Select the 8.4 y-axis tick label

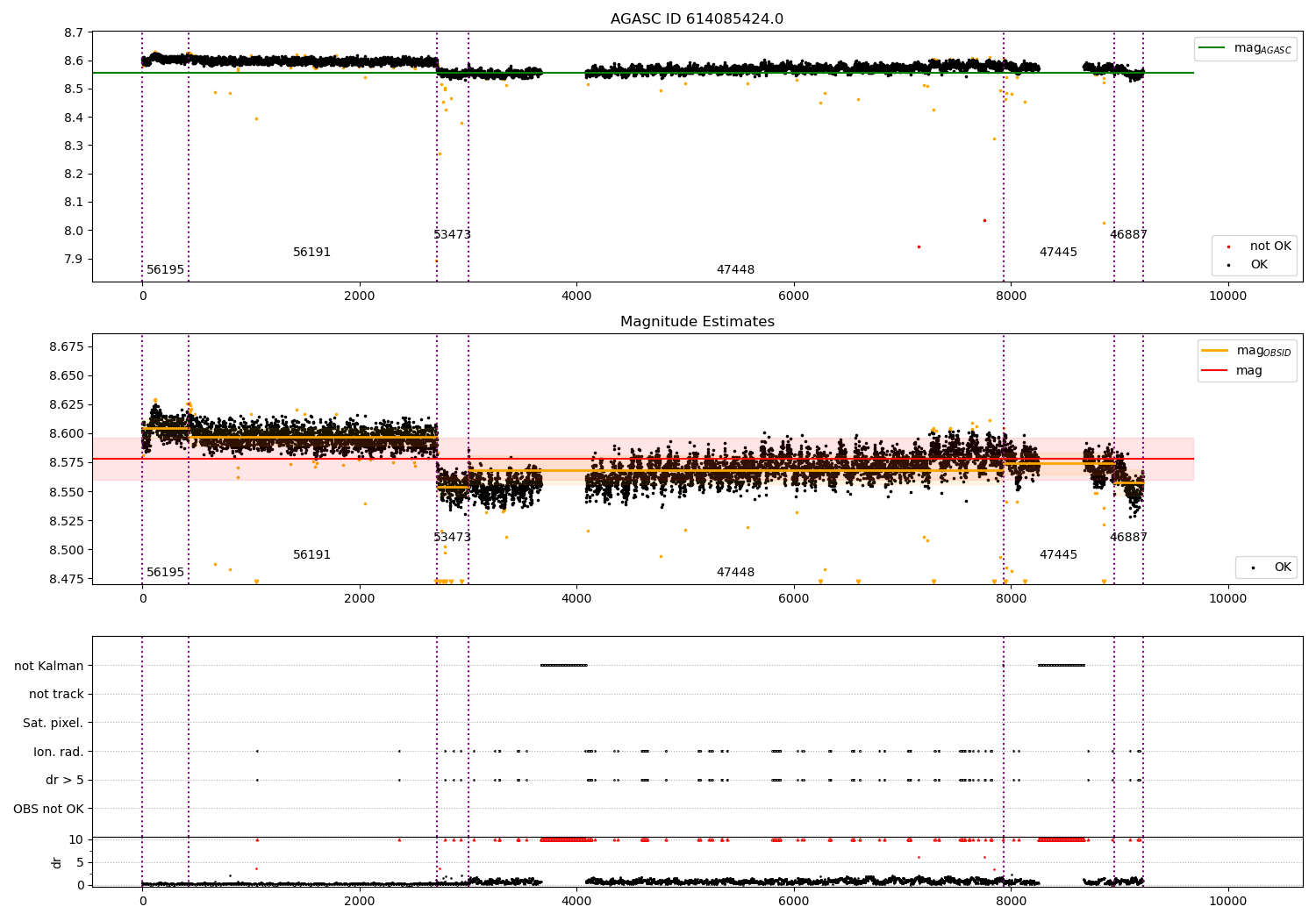[x=74, y=118]
